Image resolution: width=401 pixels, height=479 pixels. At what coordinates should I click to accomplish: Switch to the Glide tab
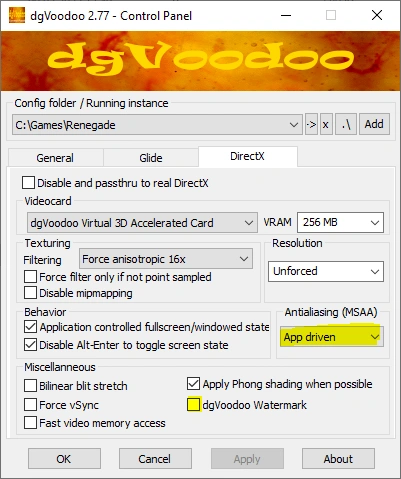click(x=151, y=158)
